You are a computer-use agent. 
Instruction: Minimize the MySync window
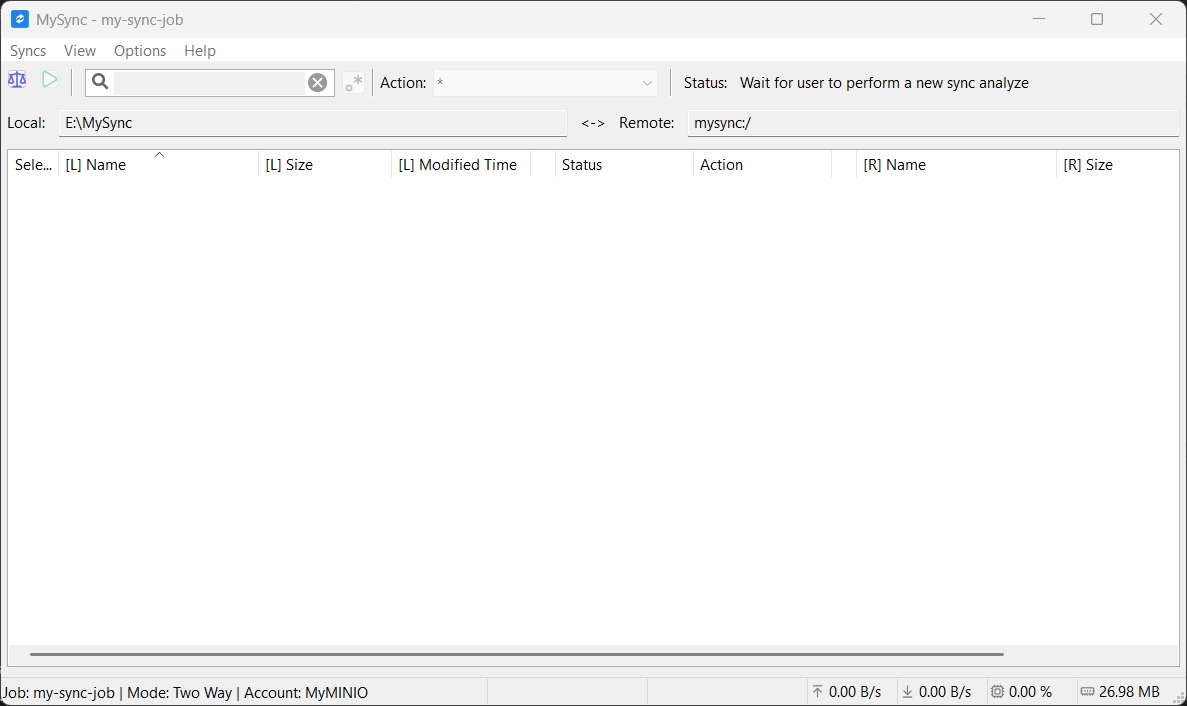1039,19
